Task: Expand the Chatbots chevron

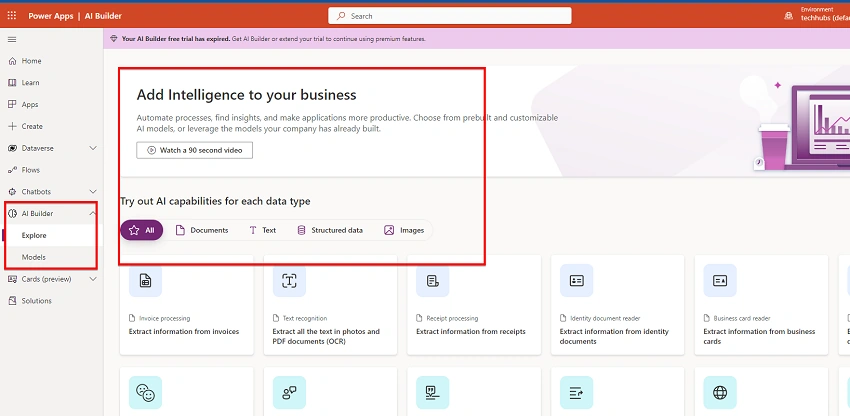Action: (93, 191)
